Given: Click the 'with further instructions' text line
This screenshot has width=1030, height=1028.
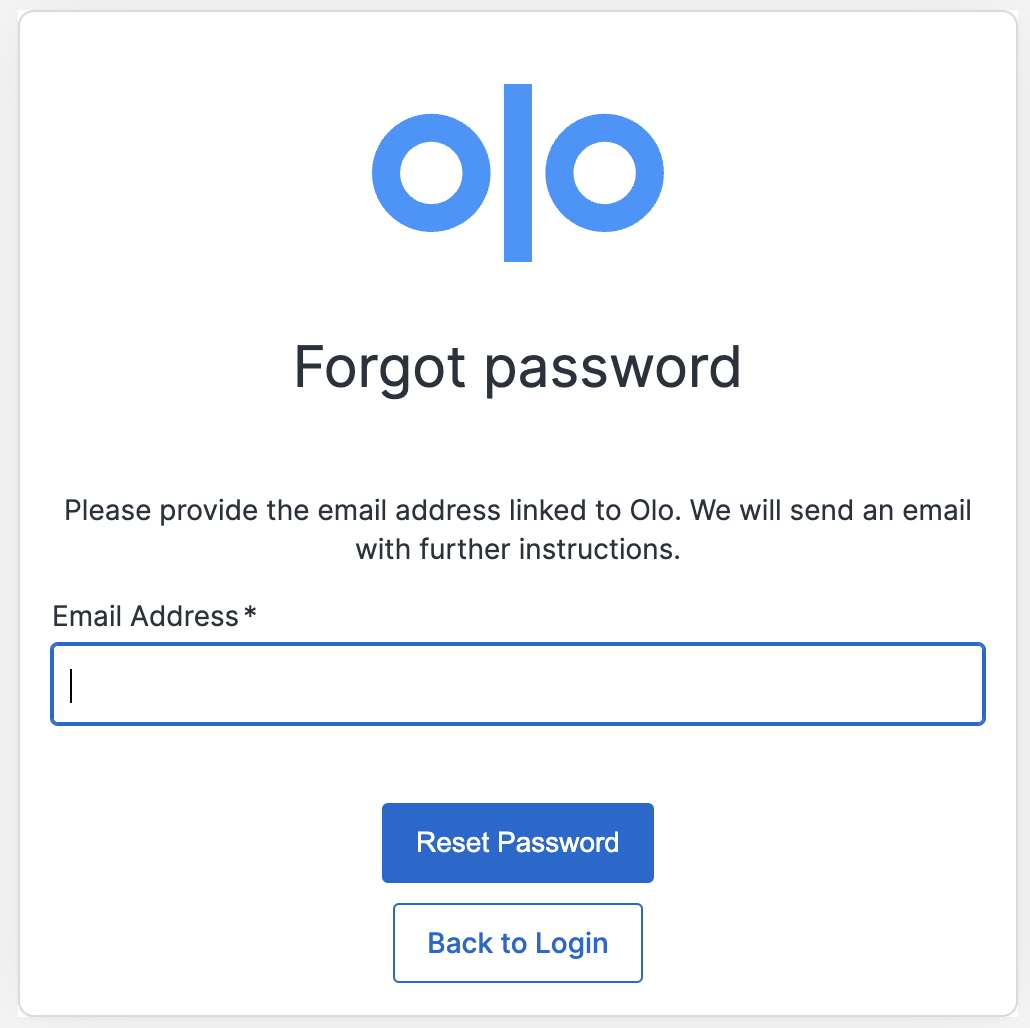Looking at the screenshot, I should coord(518,549).
